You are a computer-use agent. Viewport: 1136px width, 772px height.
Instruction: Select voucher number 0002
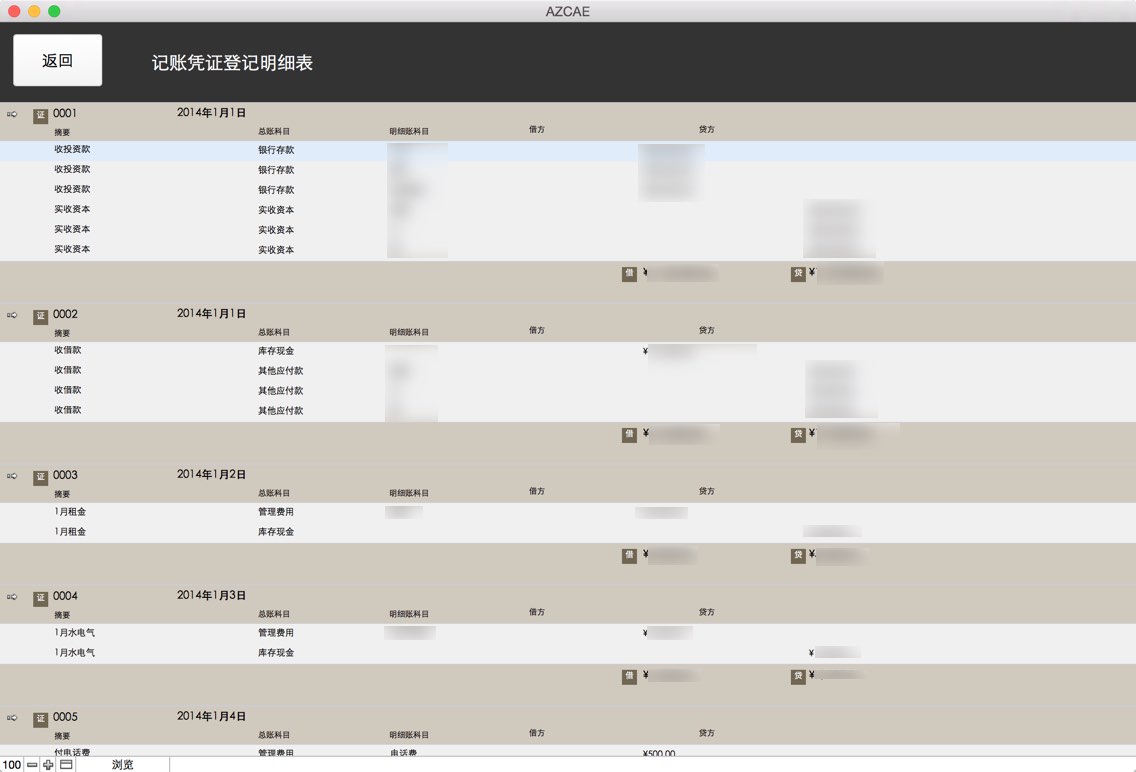tap(64, 314)
